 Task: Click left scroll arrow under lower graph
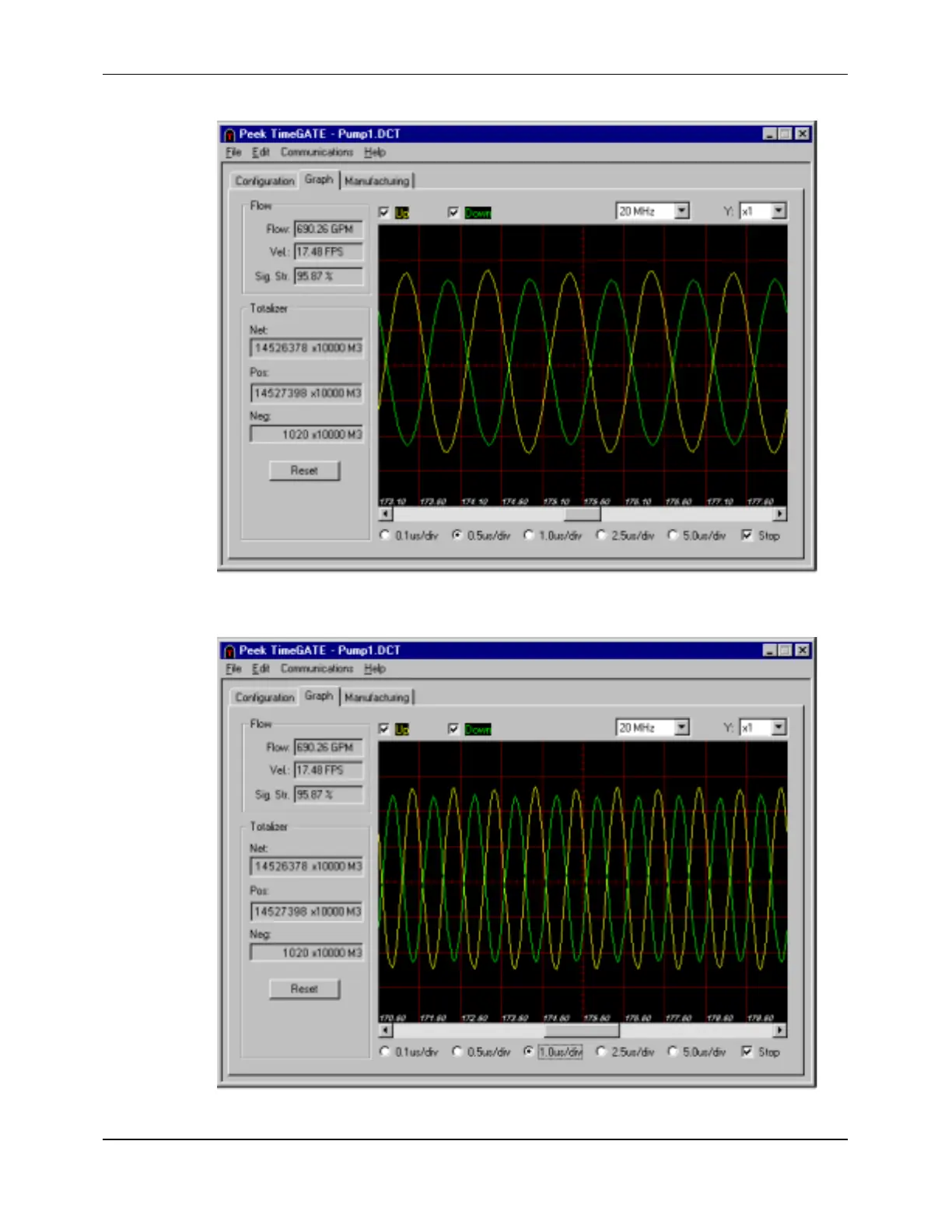tap(386, 1031)
